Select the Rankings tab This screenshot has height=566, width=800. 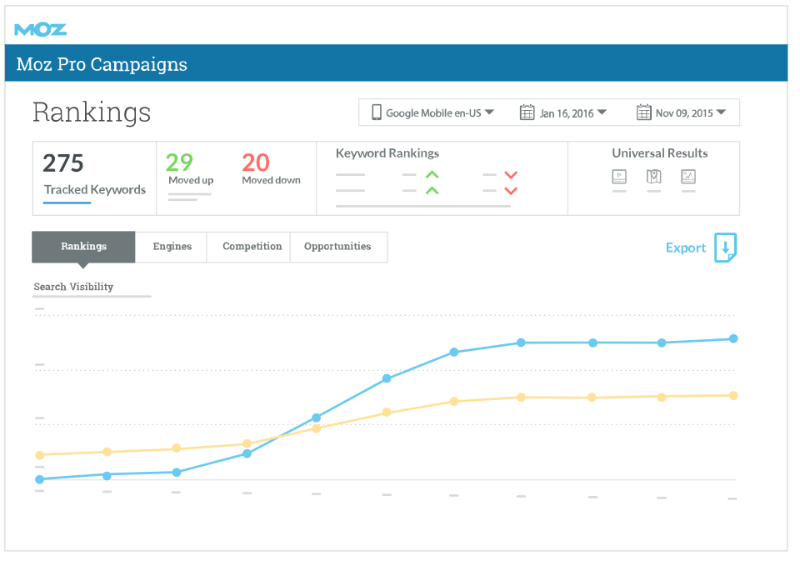tap(84, 247)
